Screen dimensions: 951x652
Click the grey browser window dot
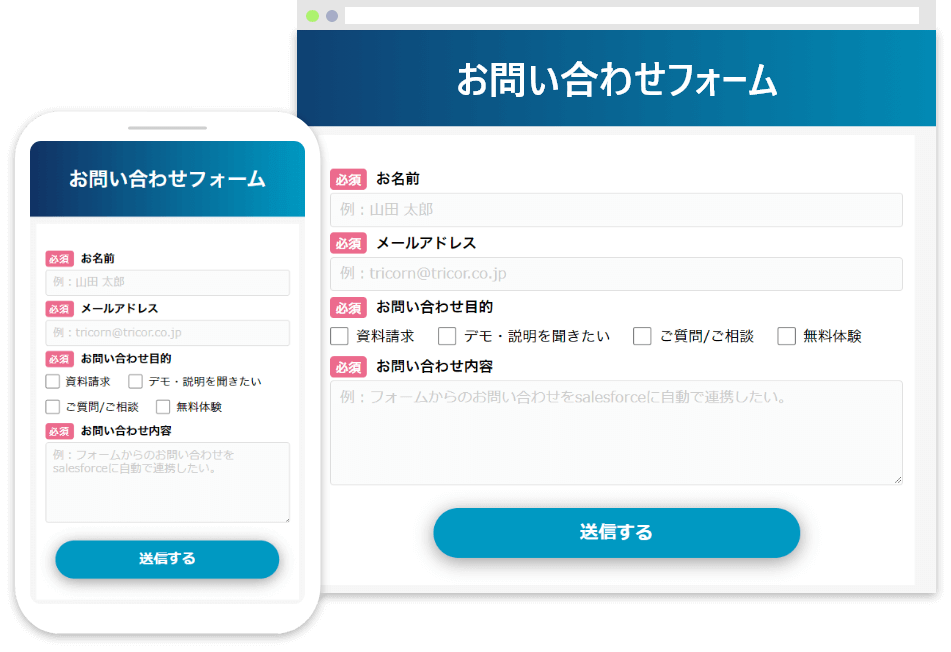330,16
